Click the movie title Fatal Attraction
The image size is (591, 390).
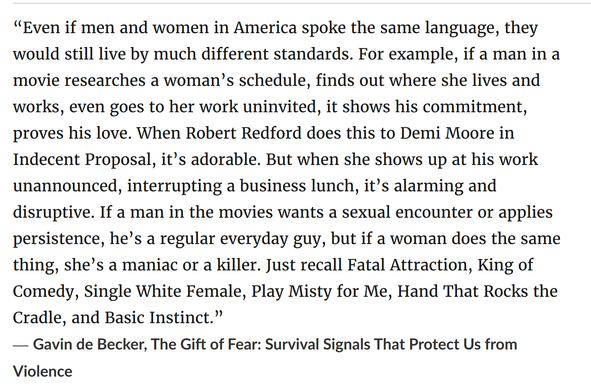(407, 265)
